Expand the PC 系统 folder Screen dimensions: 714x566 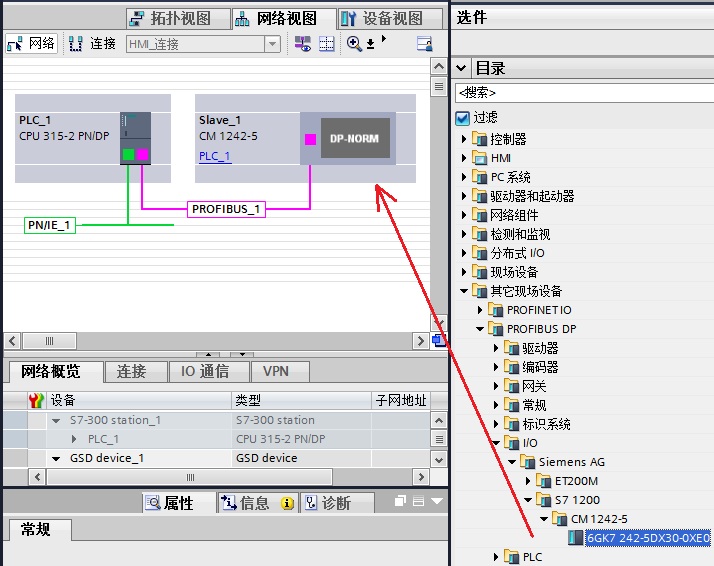(464, 177)
